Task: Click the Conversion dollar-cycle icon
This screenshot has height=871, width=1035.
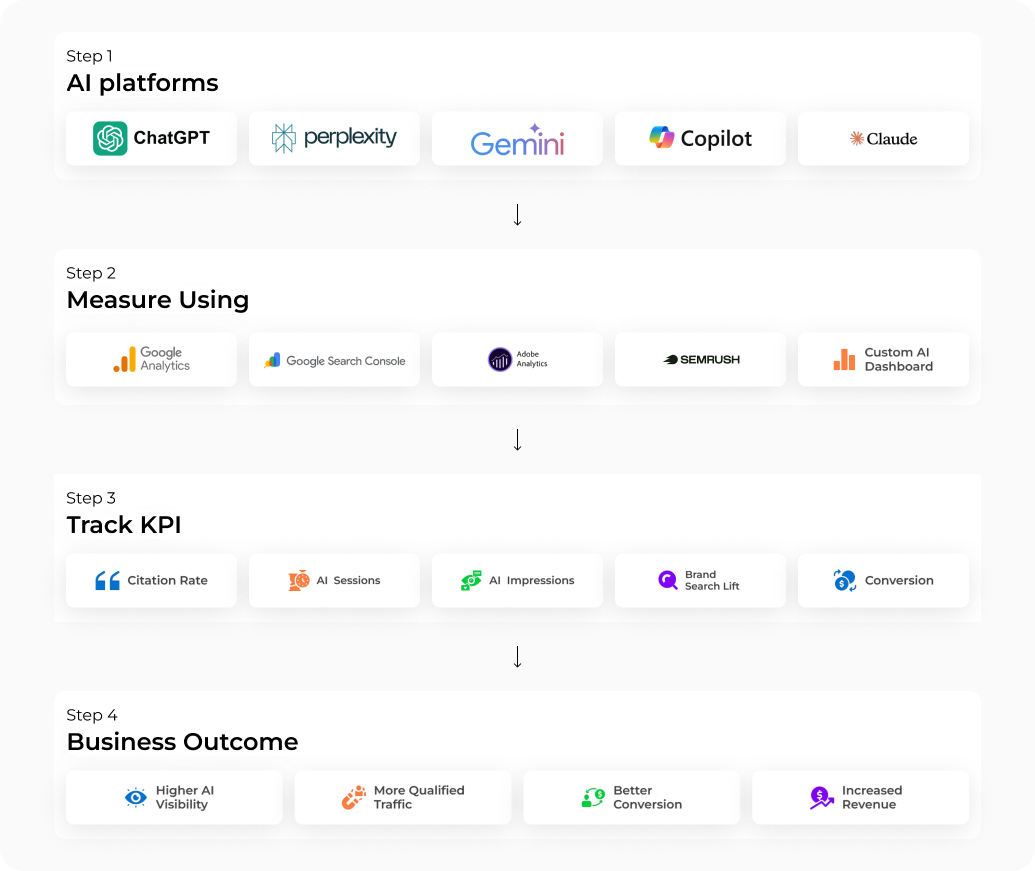Action: tap(844, 581)
